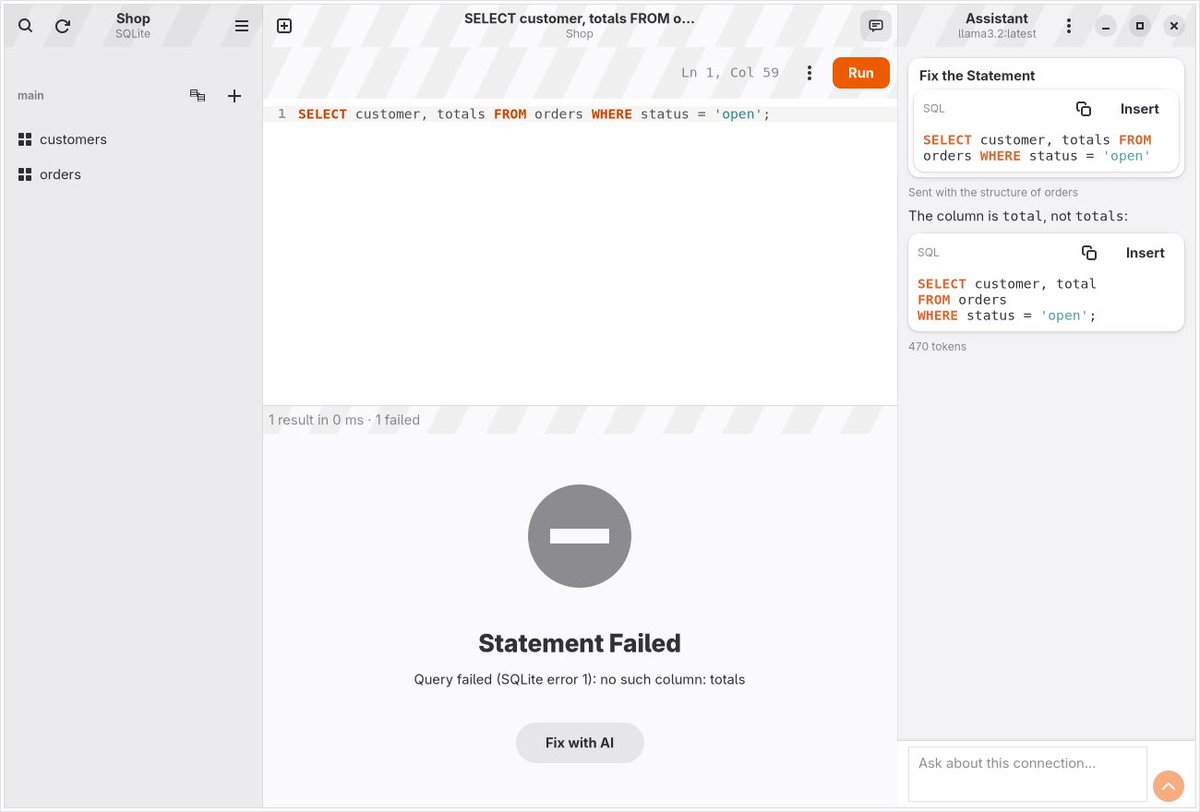Click the Statement Failed heading
This screenshot has height=812, width=1200.
(x=580, y=643)
